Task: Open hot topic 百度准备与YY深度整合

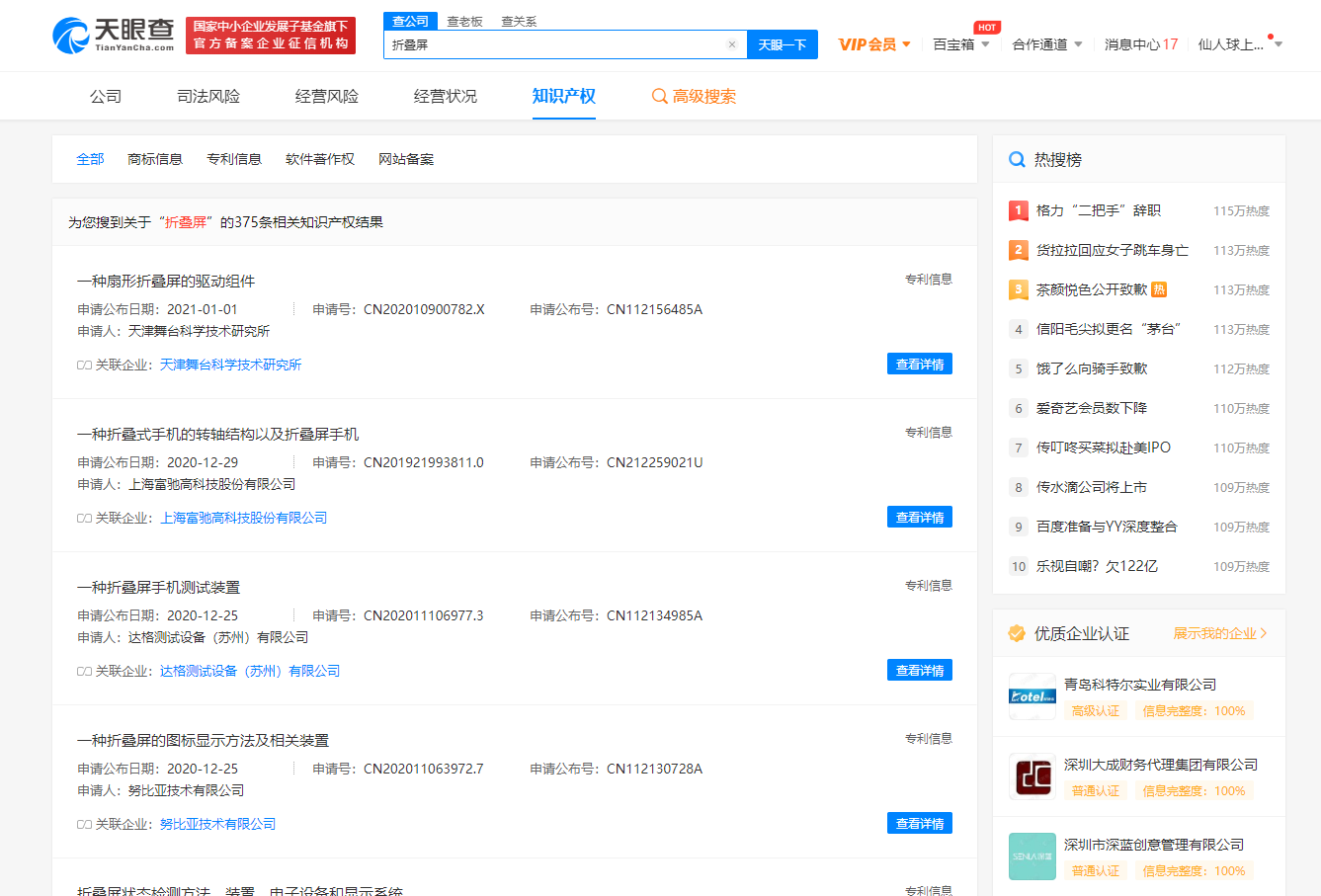Action: click(x=1107, y=527)
